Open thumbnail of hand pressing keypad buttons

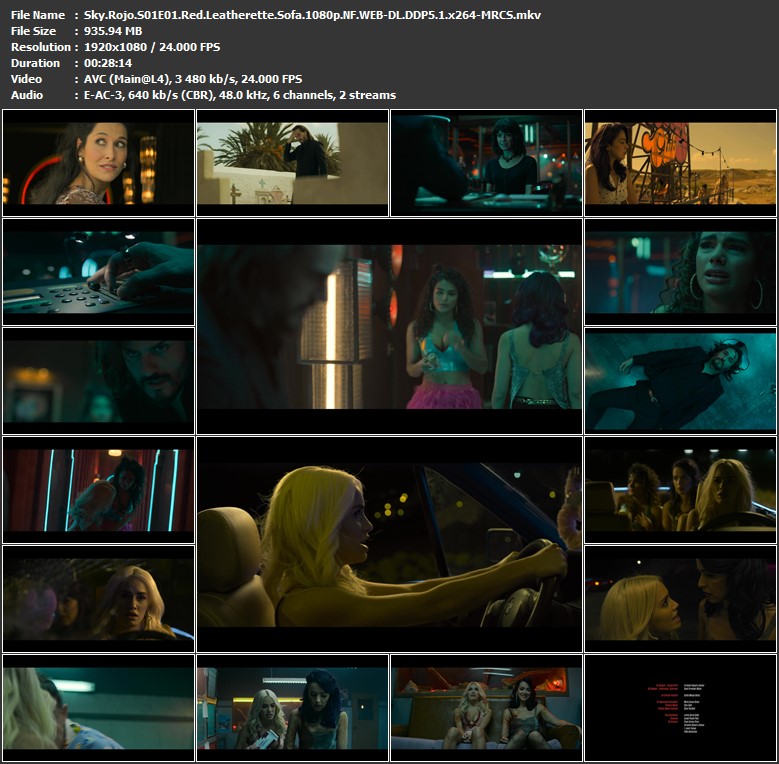pyautogui.click(x=98, y=272)
